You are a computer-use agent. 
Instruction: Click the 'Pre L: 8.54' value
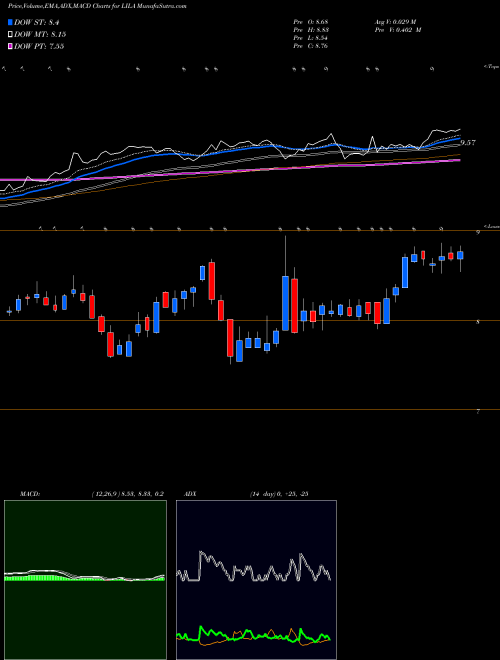311,38
